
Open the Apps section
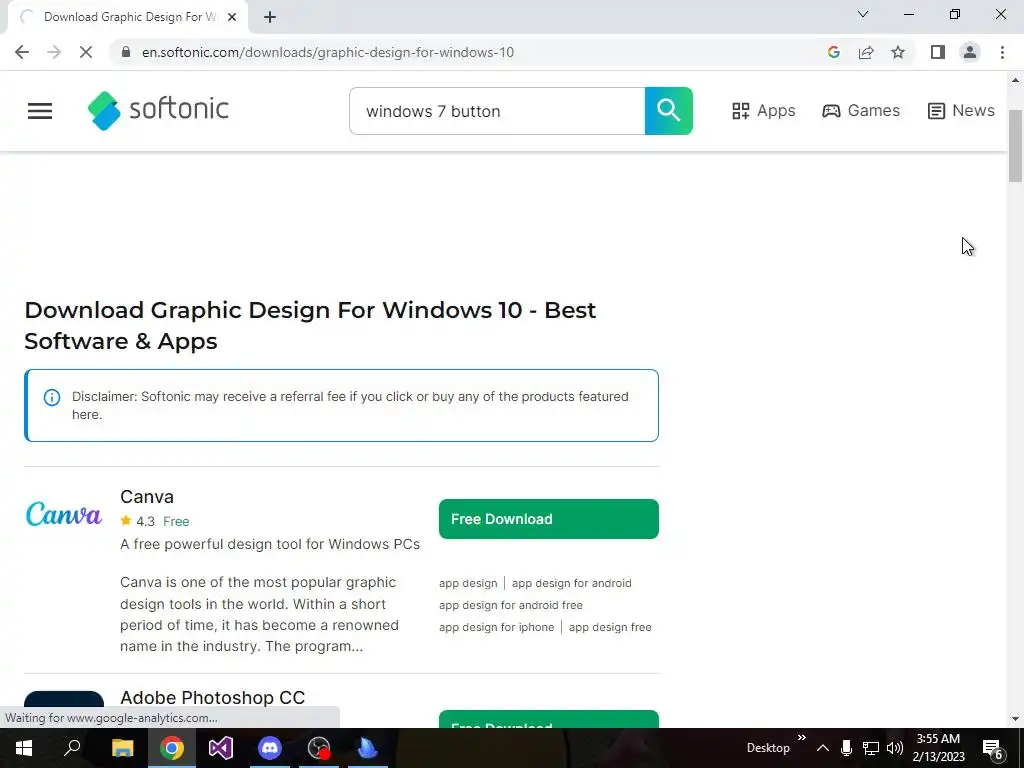pos(763,110)
